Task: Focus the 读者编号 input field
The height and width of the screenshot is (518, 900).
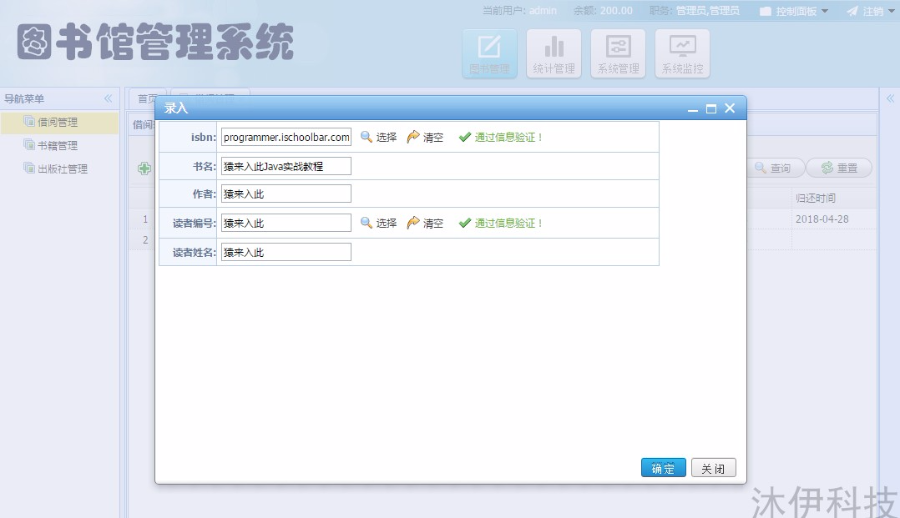Action: pyautogui.click(x=286, y=223)
